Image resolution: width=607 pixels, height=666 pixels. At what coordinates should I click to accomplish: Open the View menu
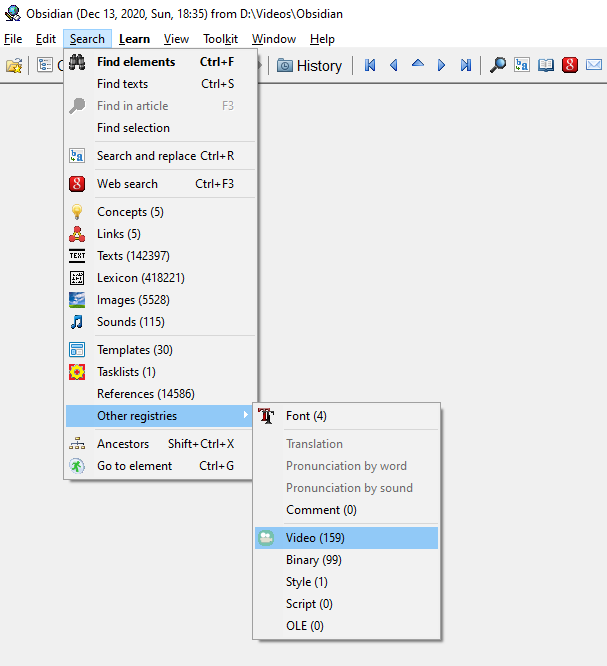coord(176,39)
